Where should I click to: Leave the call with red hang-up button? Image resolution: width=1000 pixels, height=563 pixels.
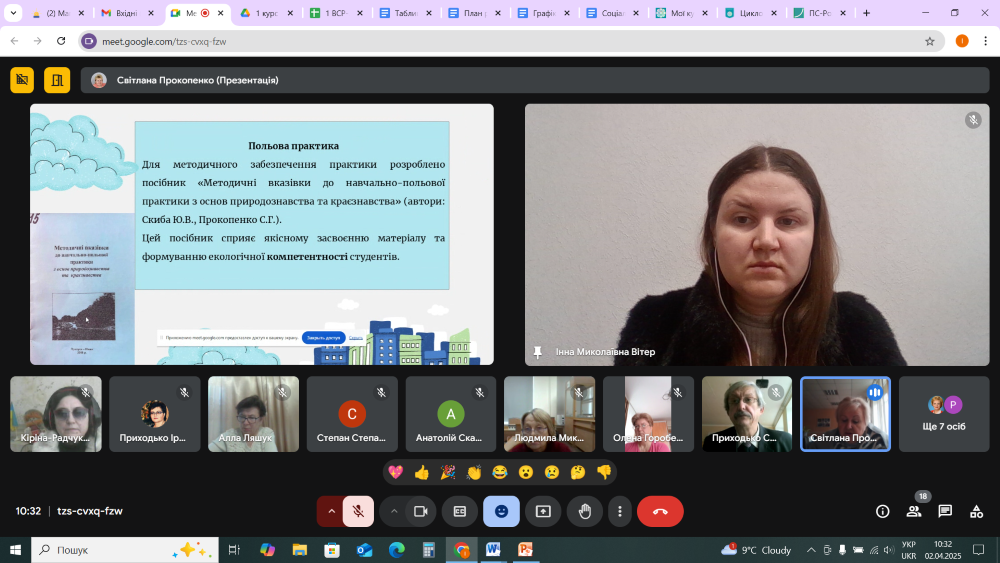(x=660, y=511)
